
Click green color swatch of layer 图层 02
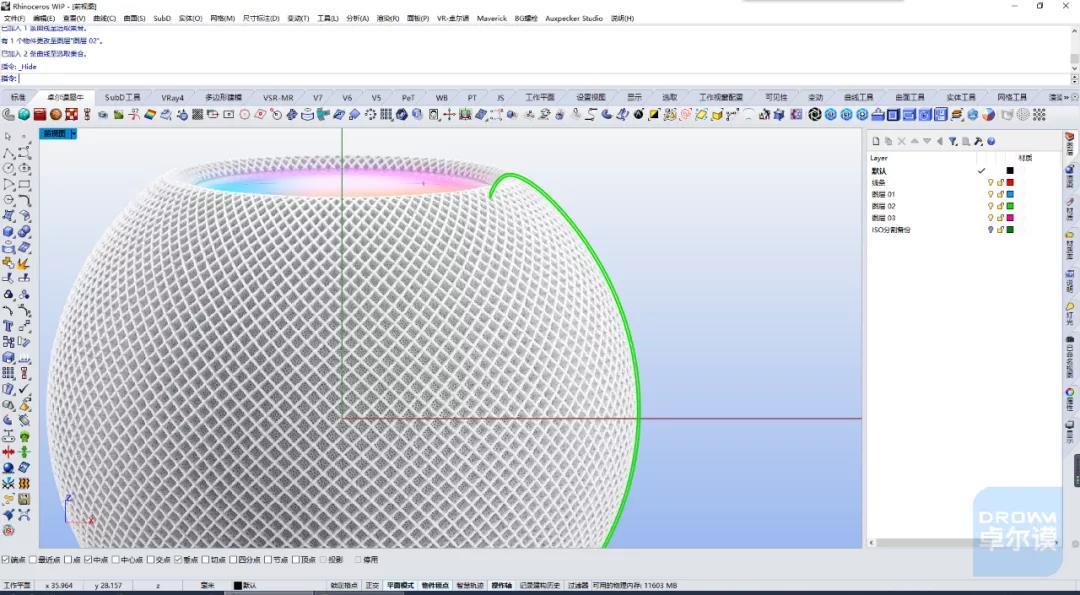1010,206
